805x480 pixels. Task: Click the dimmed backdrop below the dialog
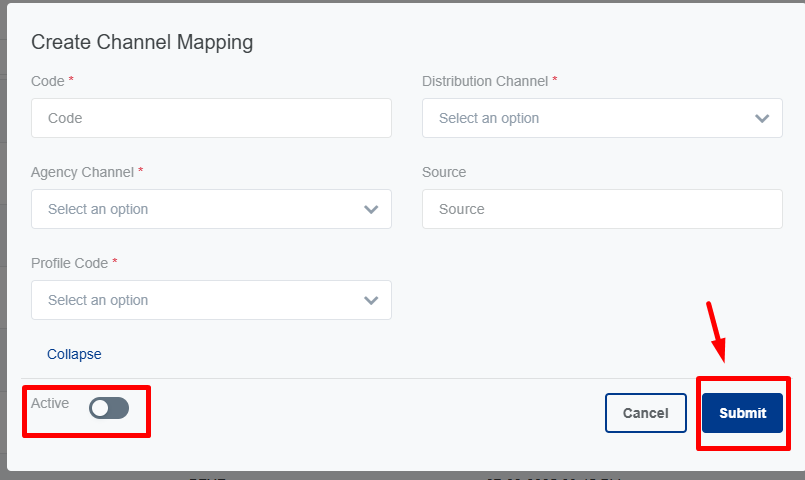click(400, 476)
